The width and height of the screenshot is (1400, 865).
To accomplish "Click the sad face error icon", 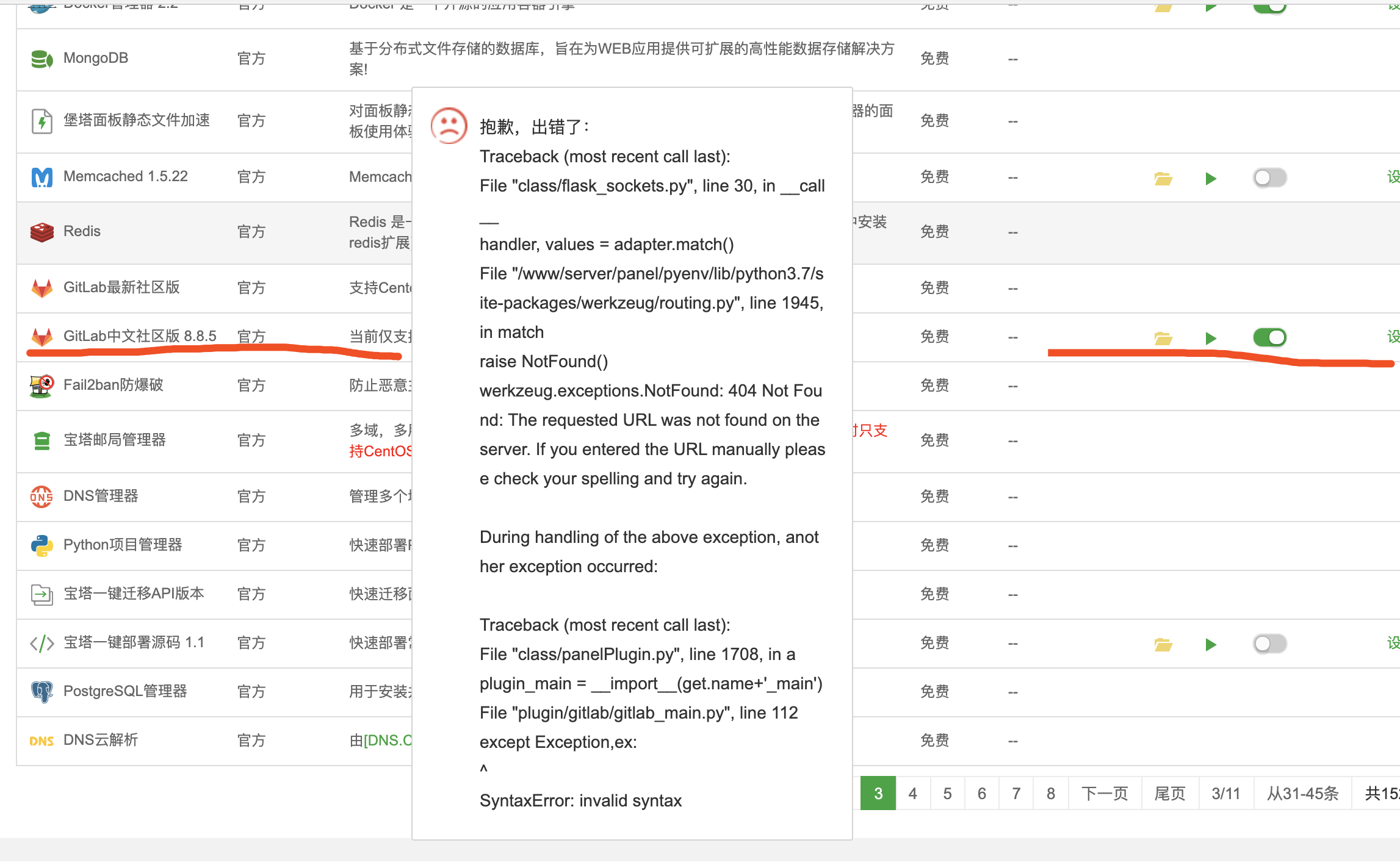I will tap(449, 125).
